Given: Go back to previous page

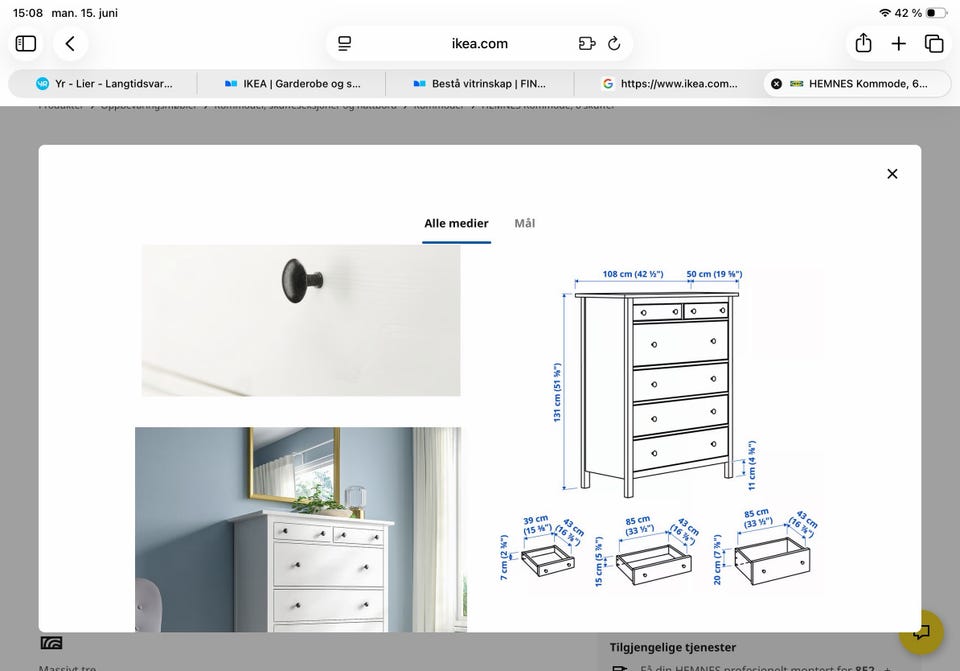Looking at the screenshot, I should point(70,43).
